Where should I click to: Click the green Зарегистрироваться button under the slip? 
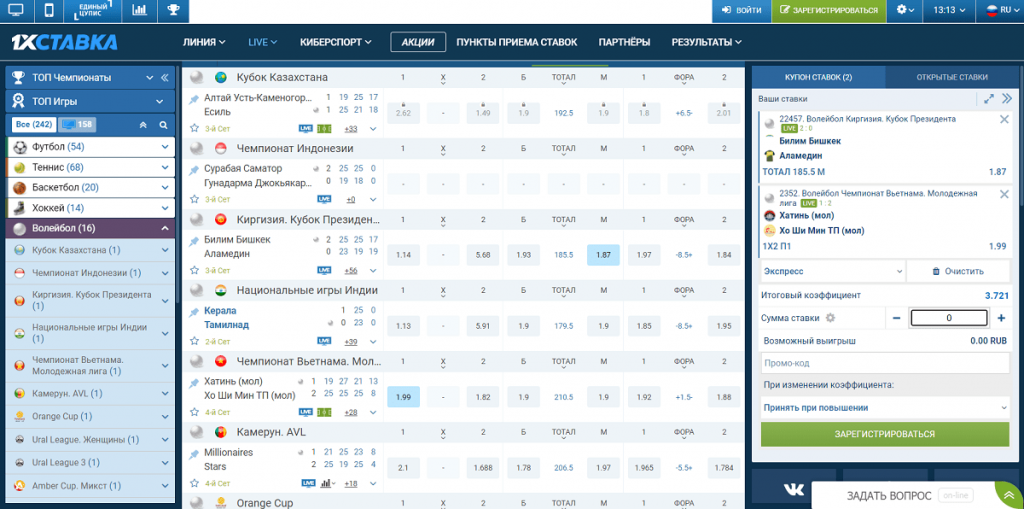point(884,434)
